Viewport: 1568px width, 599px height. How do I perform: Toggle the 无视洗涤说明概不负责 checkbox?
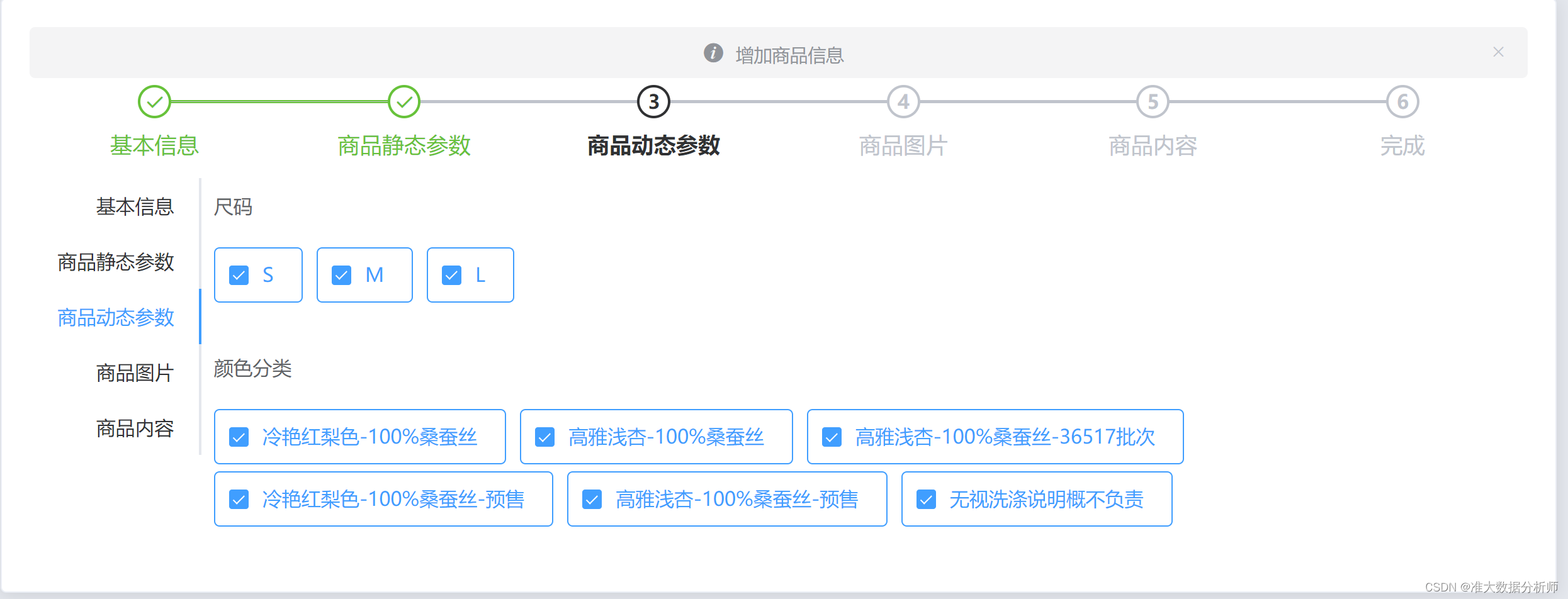927,499
